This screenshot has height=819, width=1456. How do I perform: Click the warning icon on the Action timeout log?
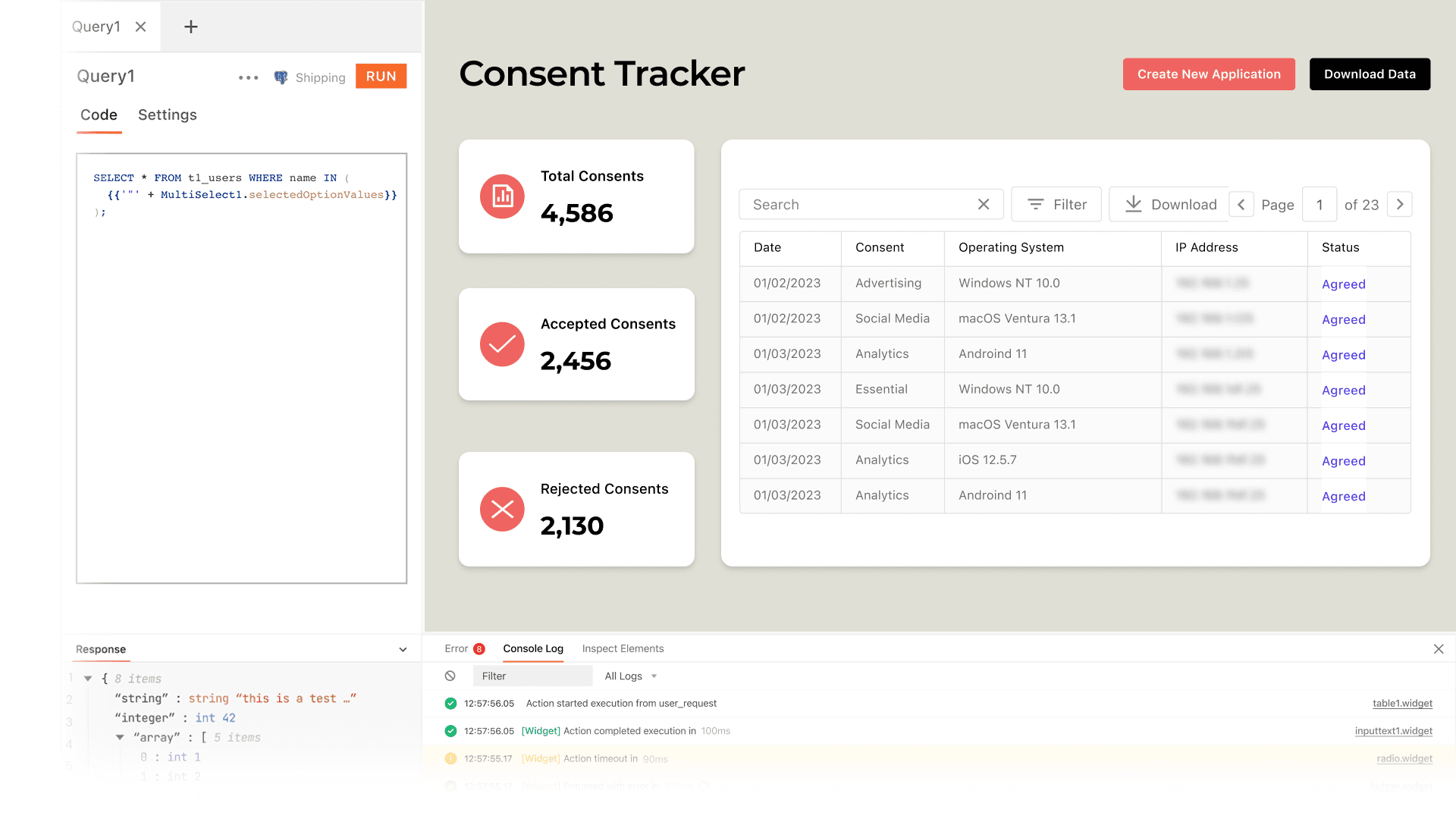tap(450, 758)
